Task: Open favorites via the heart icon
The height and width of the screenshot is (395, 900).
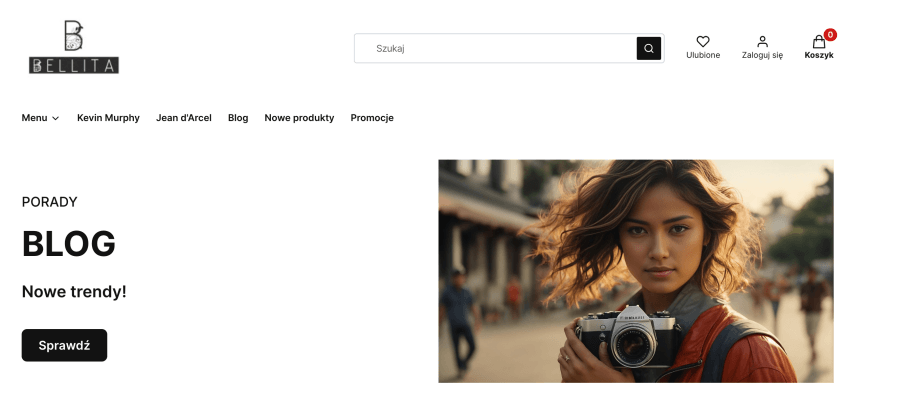Action: (x=703, y=41)
